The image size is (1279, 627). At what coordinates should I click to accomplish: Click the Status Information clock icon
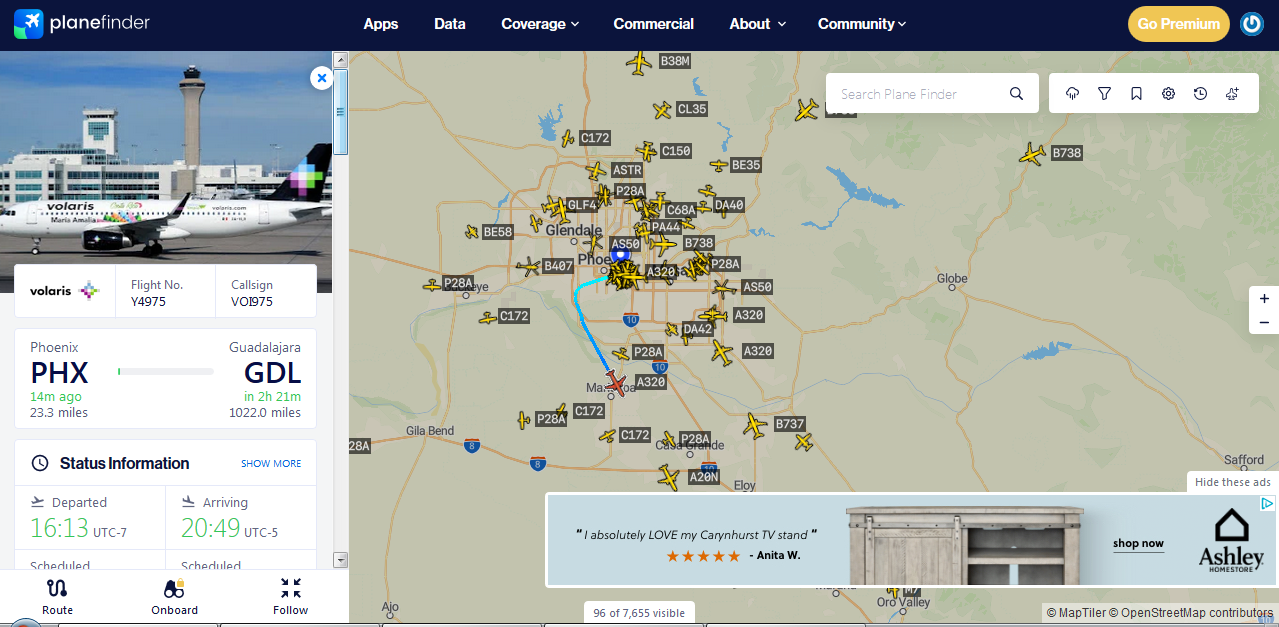pyautogui.click(x=40, y=463)
